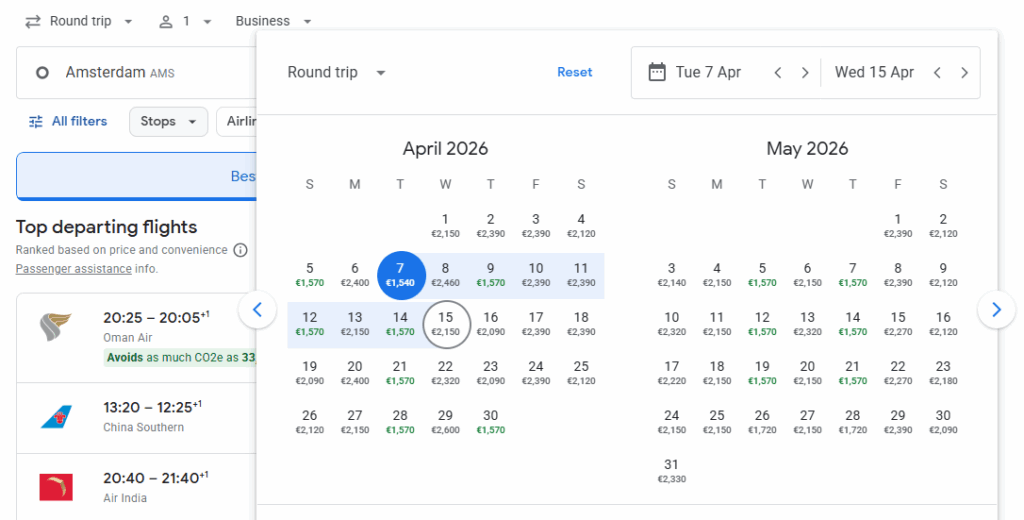Expand the Airlines filter chip
Image resolution: width=1024 pixels, height=520 pixels.
[x=236, y=122]
